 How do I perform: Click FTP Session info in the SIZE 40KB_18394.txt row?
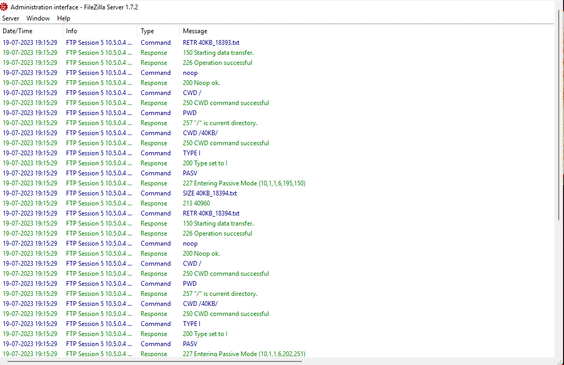point(99,193)
